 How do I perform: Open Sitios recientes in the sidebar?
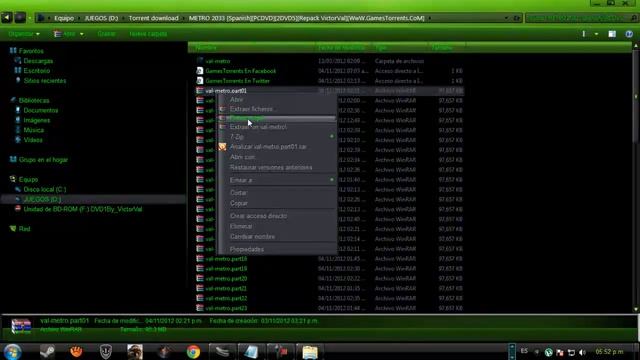[x=44, y=81]
